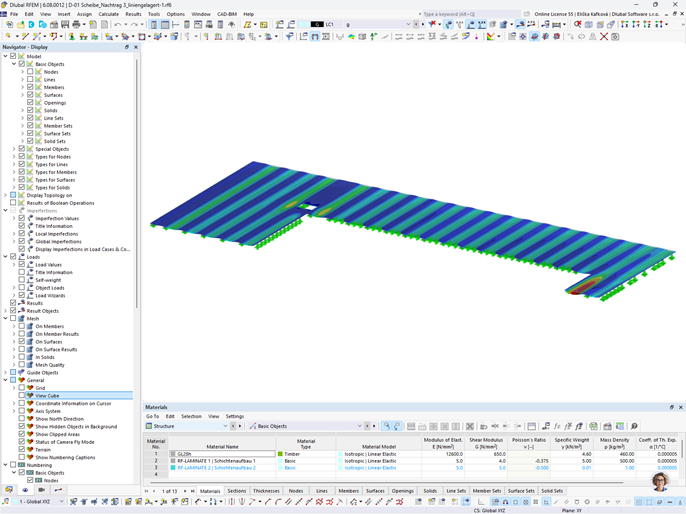This screenshot has height=514, width=686.
Task: Click the Navigator Data tab icon
Action: (9, 490)
